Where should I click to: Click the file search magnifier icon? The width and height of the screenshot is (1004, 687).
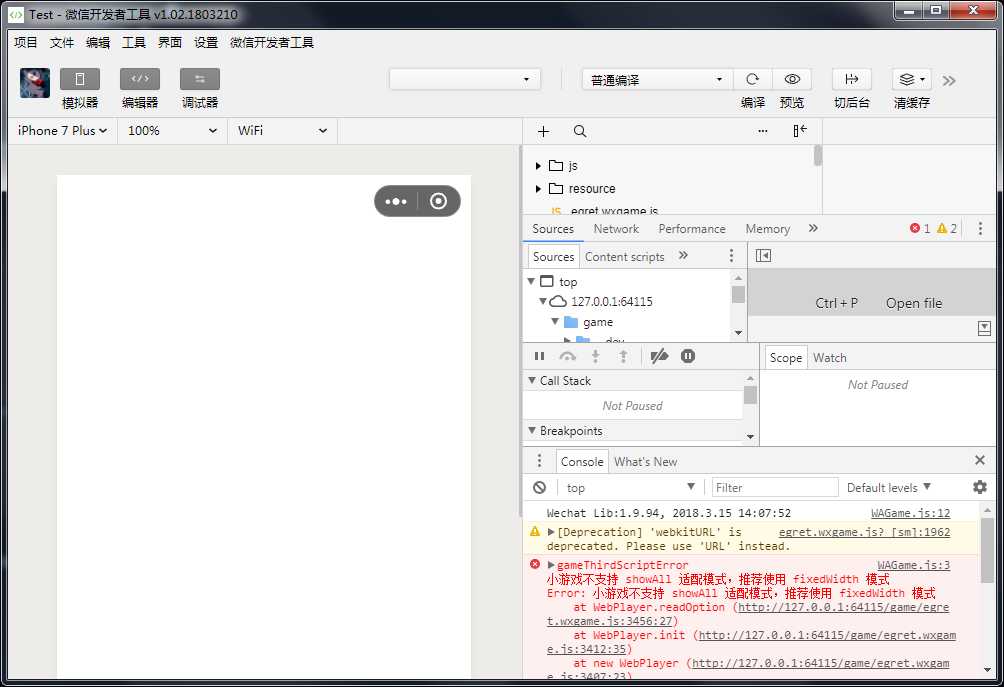(580, 131)
